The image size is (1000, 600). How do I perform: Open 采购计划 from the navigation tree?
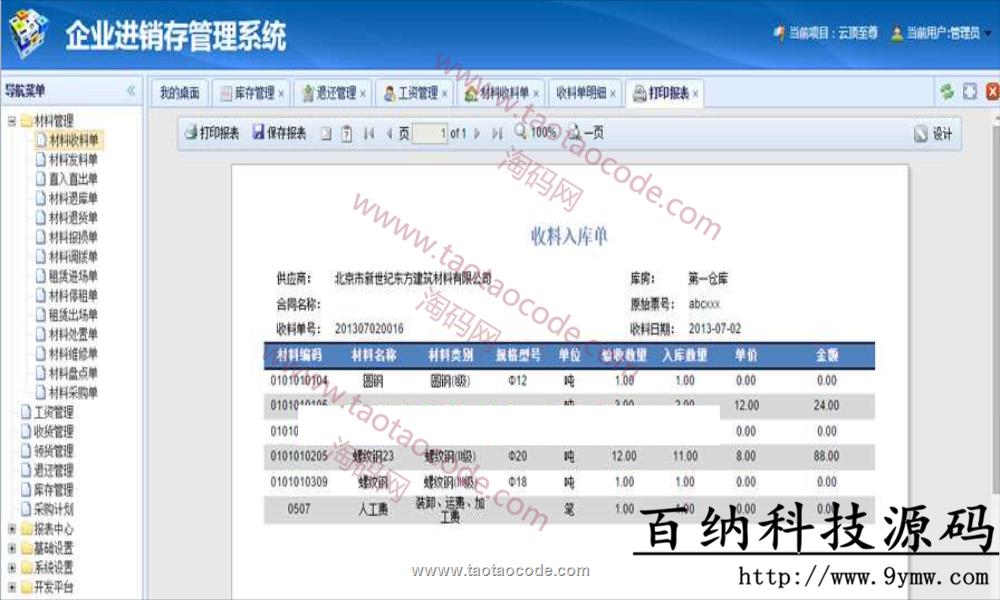coord(53,509)
